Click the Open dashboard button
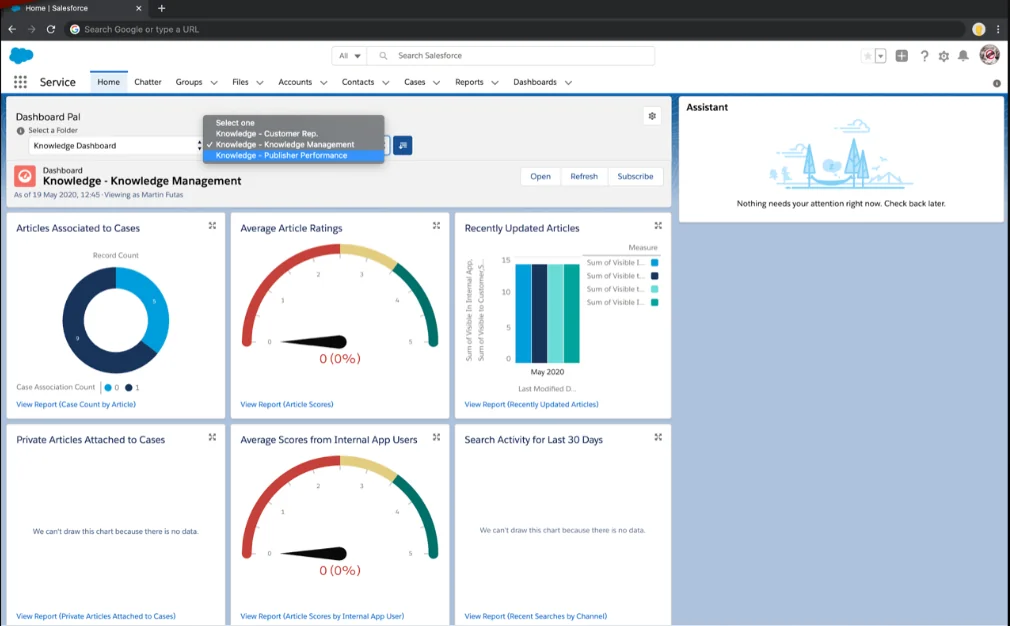 (x=540, y=176)
